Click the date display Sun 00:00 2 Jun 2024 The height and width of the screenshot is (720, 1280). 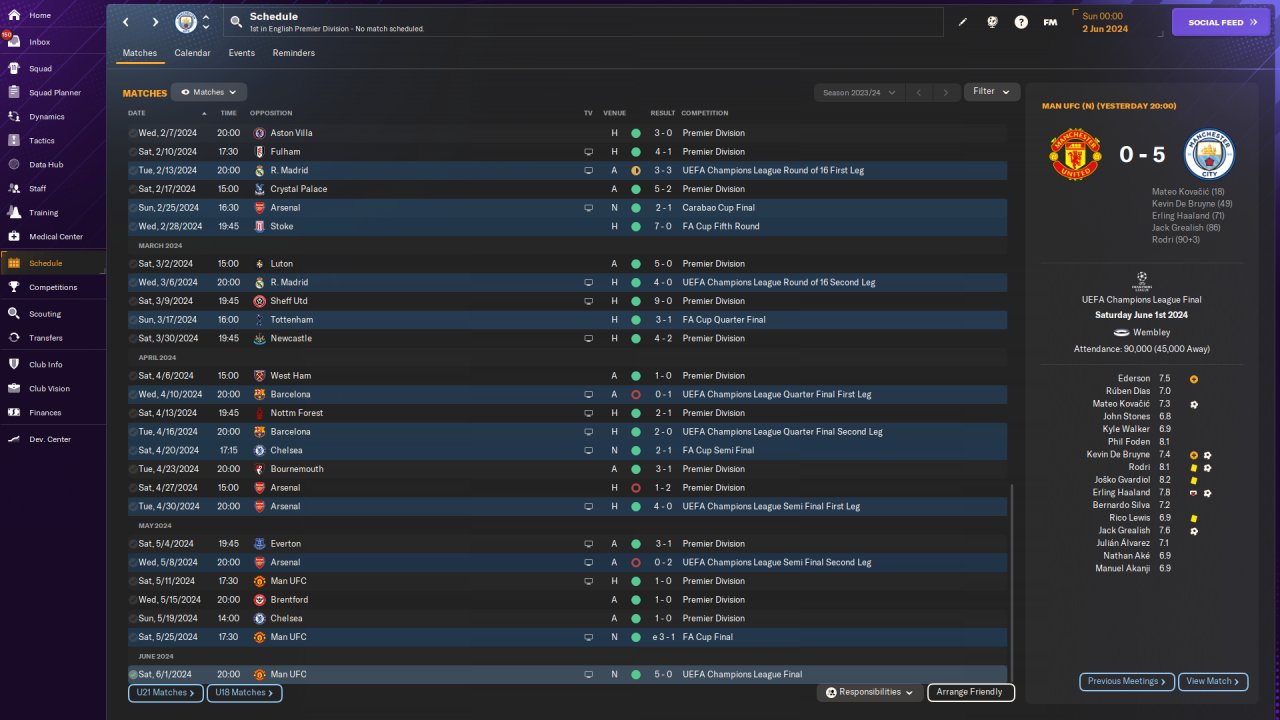1106,22
